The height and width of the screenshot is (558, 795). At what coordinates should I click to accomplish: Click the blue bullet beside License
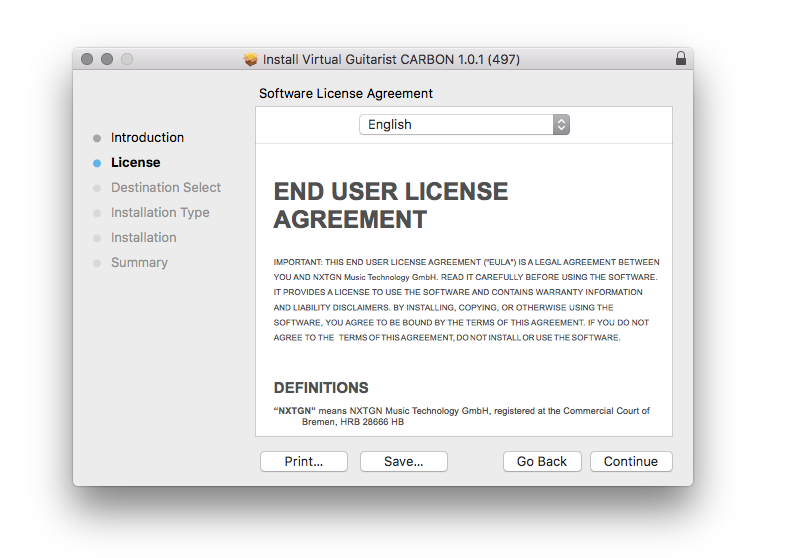pyautogui.click(x=97, y=163)
